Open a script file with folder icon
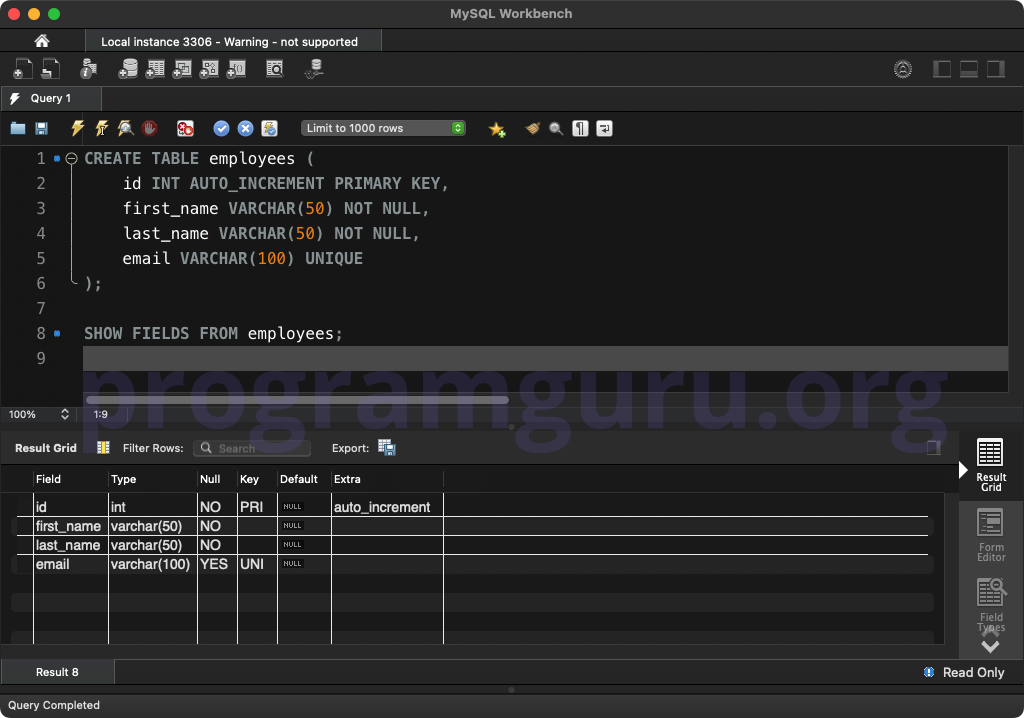The width and height of the screenshot is (1024, 718). coord(18,128)
